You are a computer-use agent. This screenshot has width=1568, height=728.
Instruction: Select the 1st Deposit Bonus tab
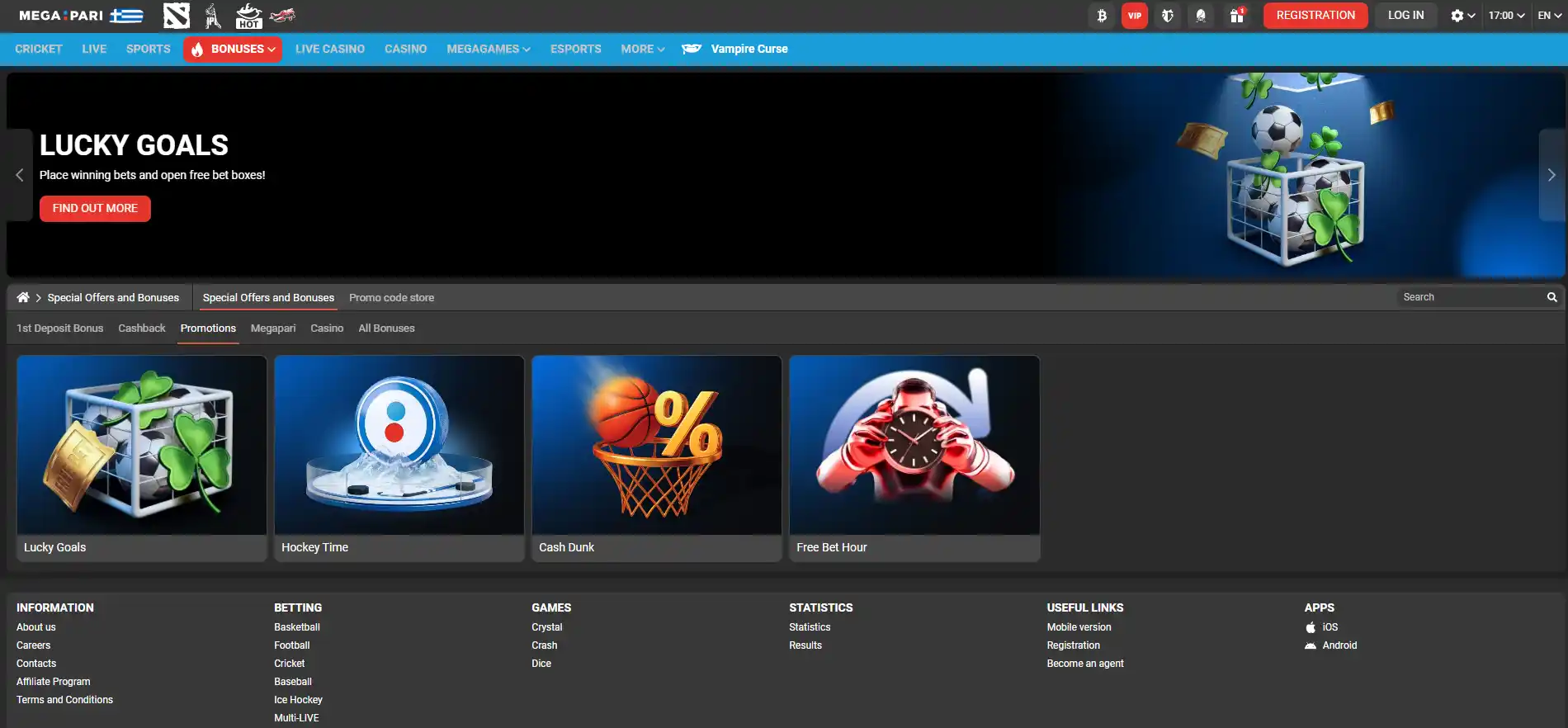click(x=60, y=328)
